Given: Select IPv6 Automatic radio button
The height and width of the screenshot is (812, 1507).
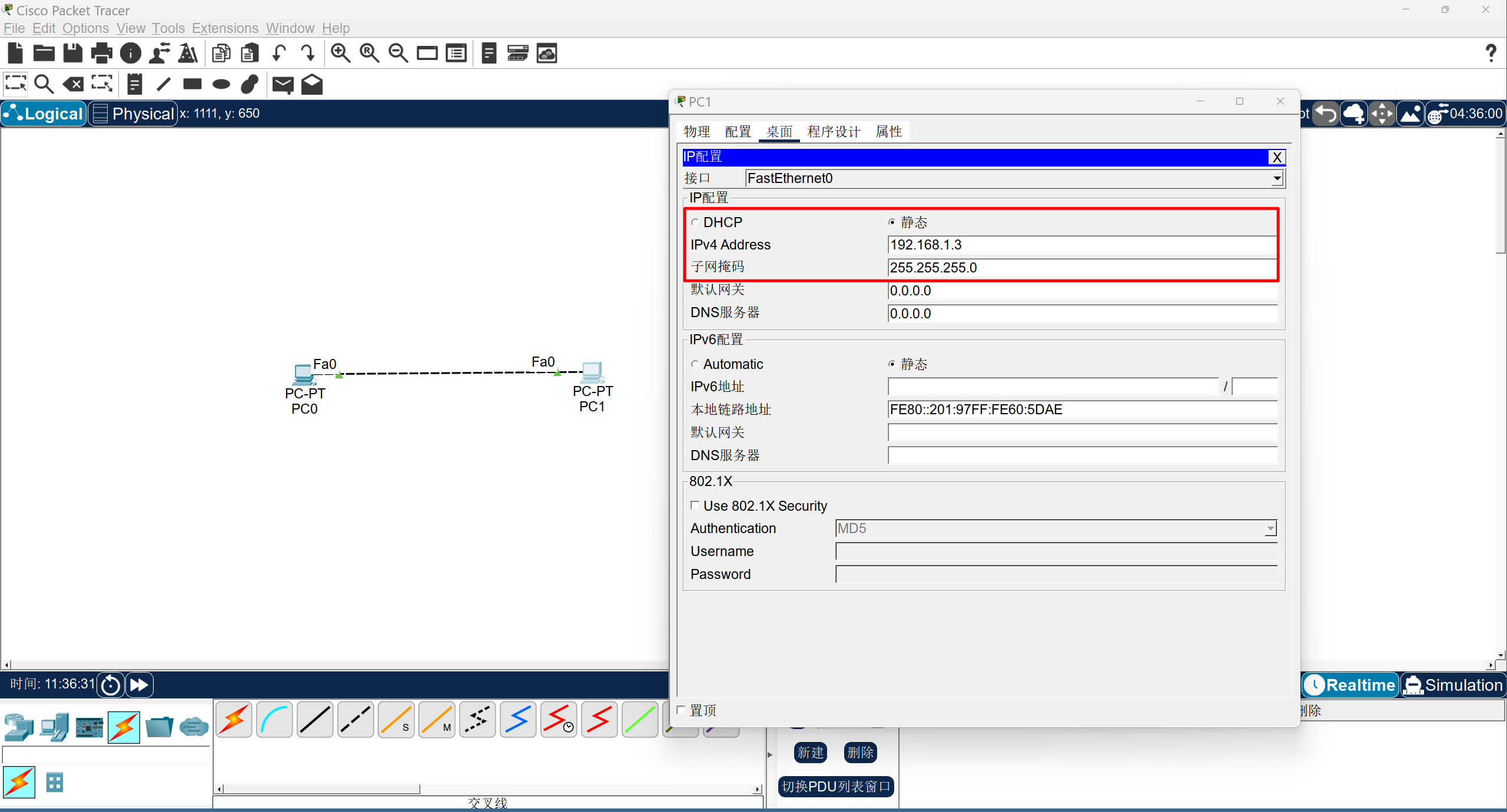Looking at the screenshot, I should click(695, 364).
